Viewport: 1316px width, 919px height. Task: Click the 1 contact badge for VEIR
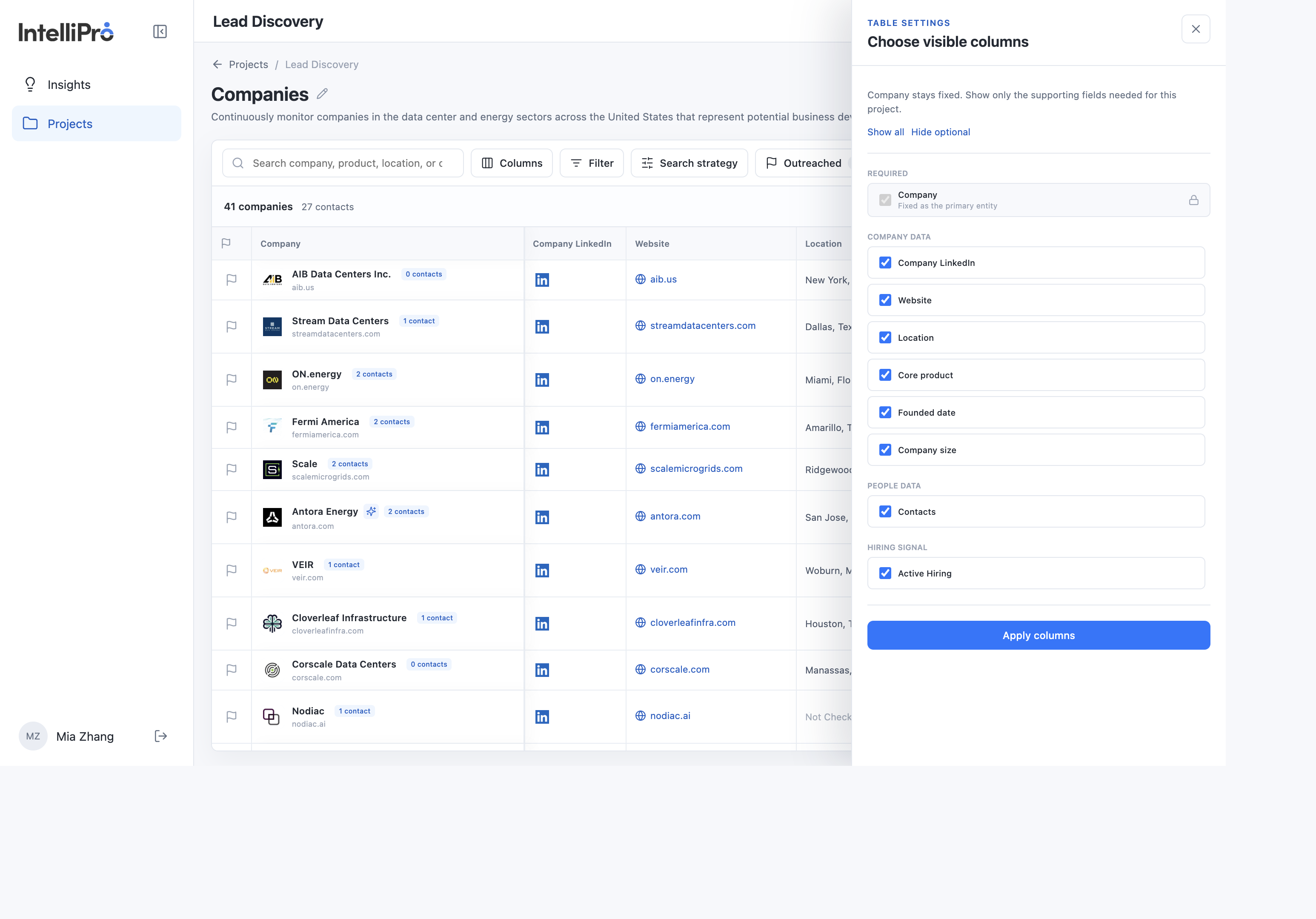[344, 565]
